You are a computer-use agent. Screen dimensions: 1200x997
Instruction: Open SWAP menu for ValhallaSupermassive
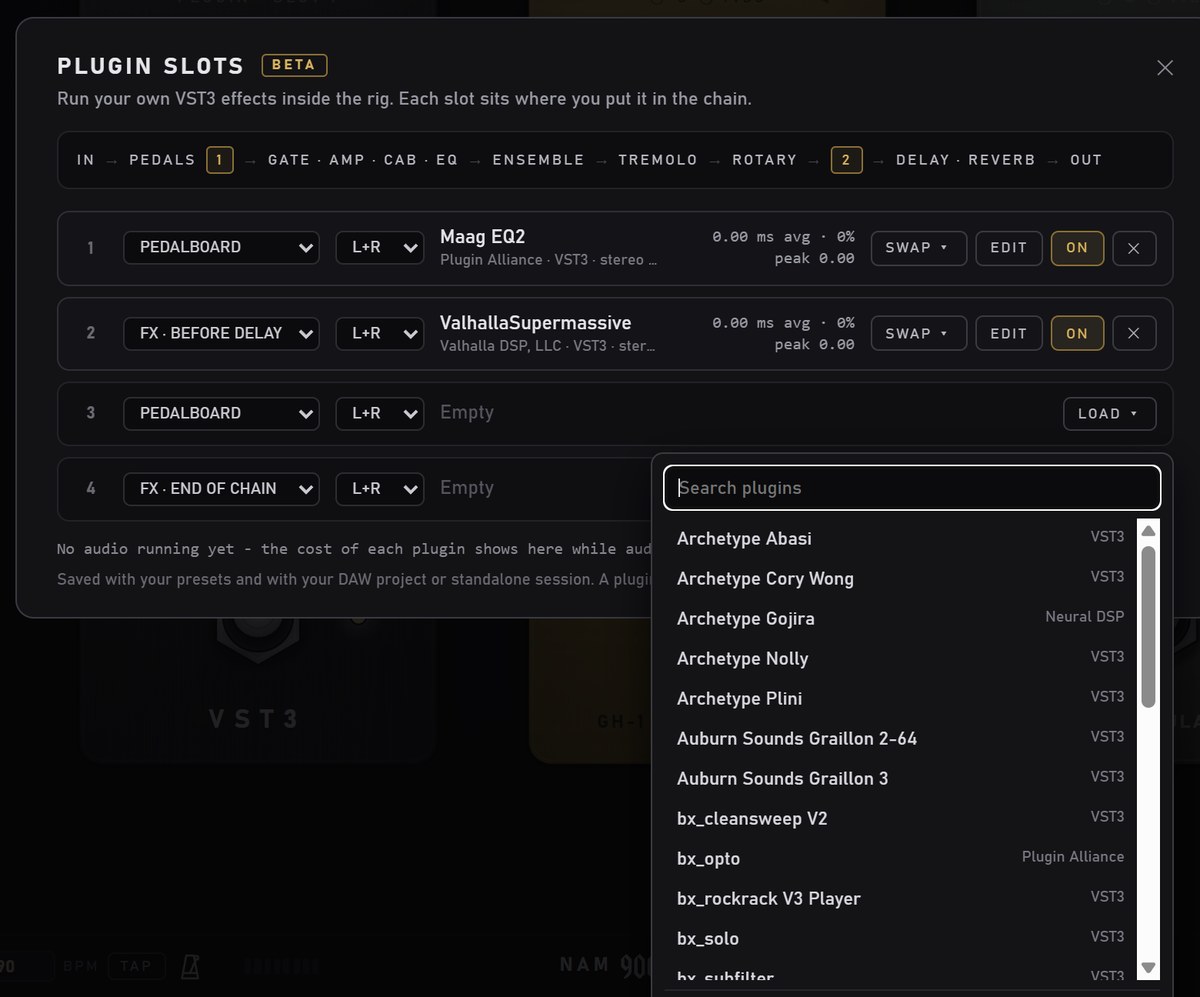(x=919, y=334)
